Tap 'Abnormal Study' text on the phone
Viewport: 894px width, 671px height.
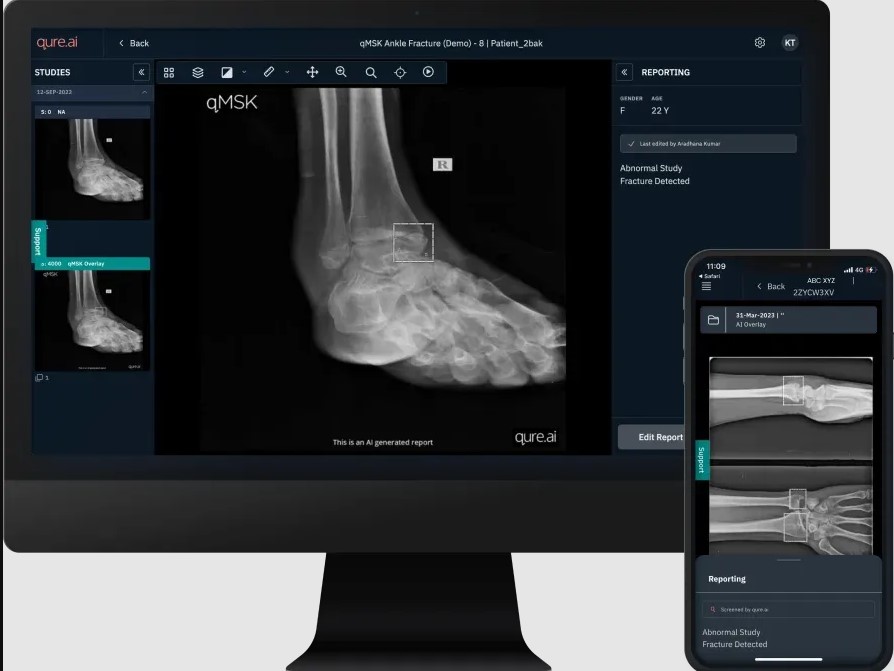click(x=732, y=632)
